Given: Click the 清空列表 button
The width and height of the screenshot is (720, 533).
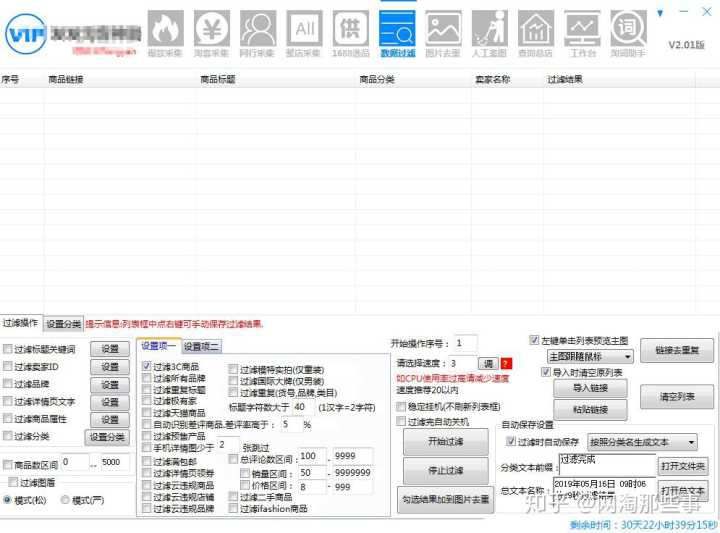Looking at the screenshot, I should tap(676, 397).
